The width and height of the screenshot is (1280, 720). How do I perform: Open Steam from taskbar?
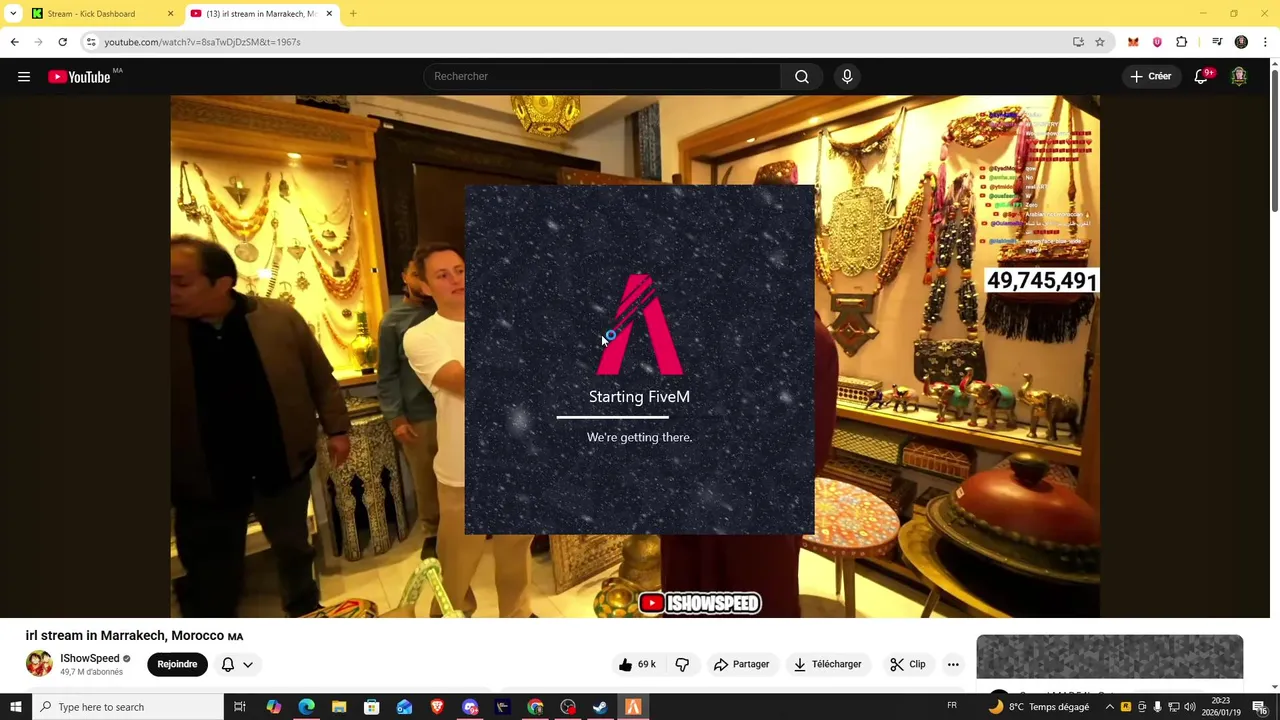pyautogui.click(x=600, y=707)
